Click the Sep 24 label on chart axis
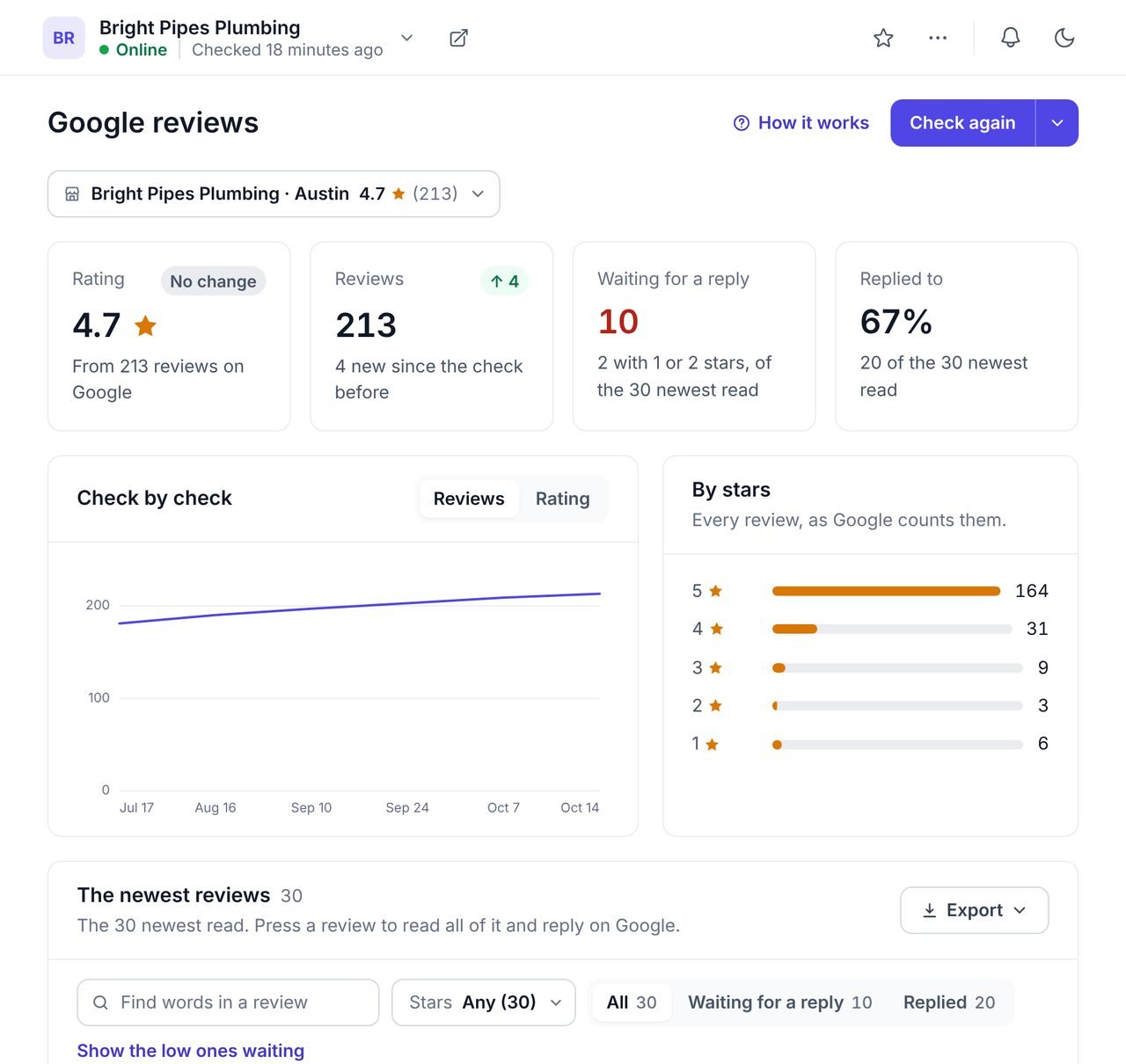Image resolution: width=1126 pixels, height=1064 pixels. (x=407, y=808)
